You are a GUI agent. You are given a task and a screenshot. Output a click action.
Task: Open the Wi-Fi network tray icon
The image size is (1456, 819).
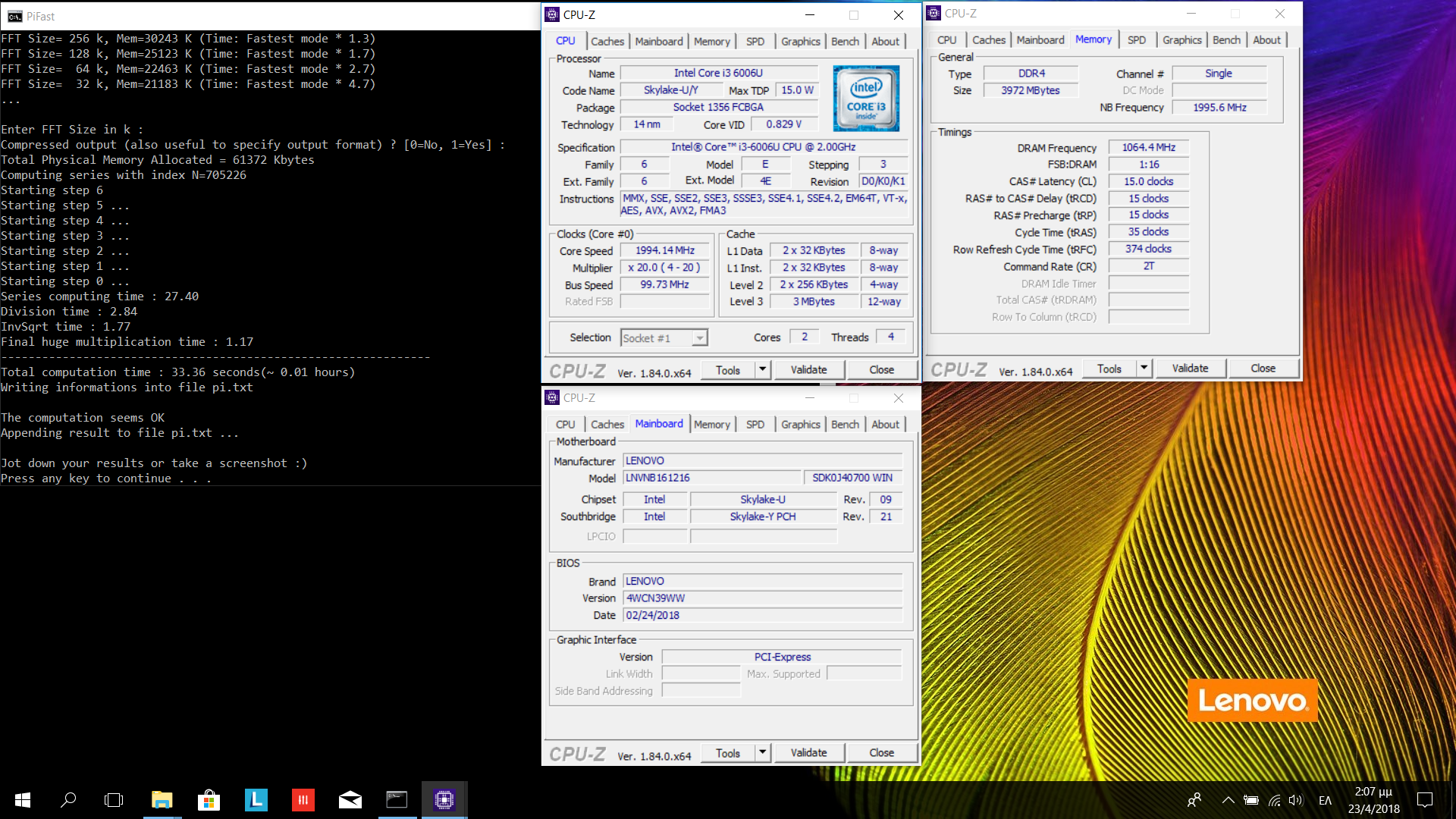[1275, 800]
